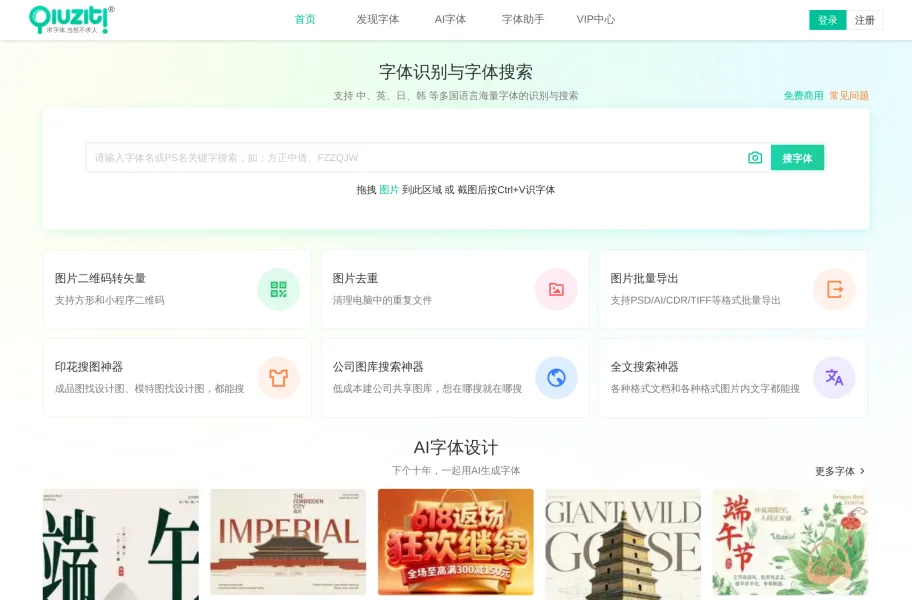
Task: Click the batch export orange icon
Action: 834,290
